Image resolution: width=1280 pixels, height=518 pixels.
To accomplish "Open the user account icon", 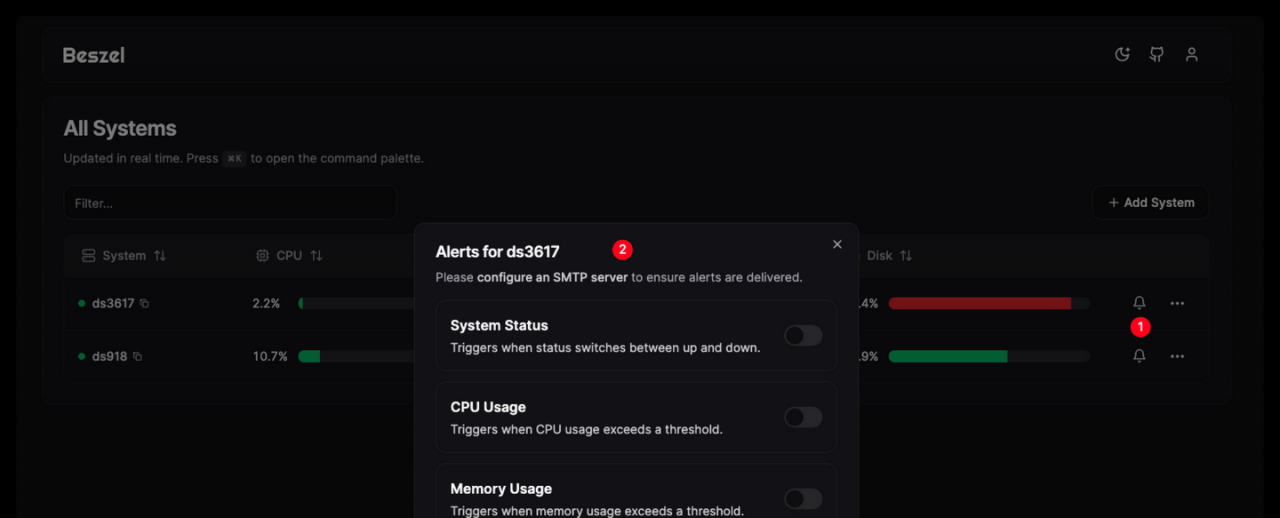I will (x=1191, y=54).
